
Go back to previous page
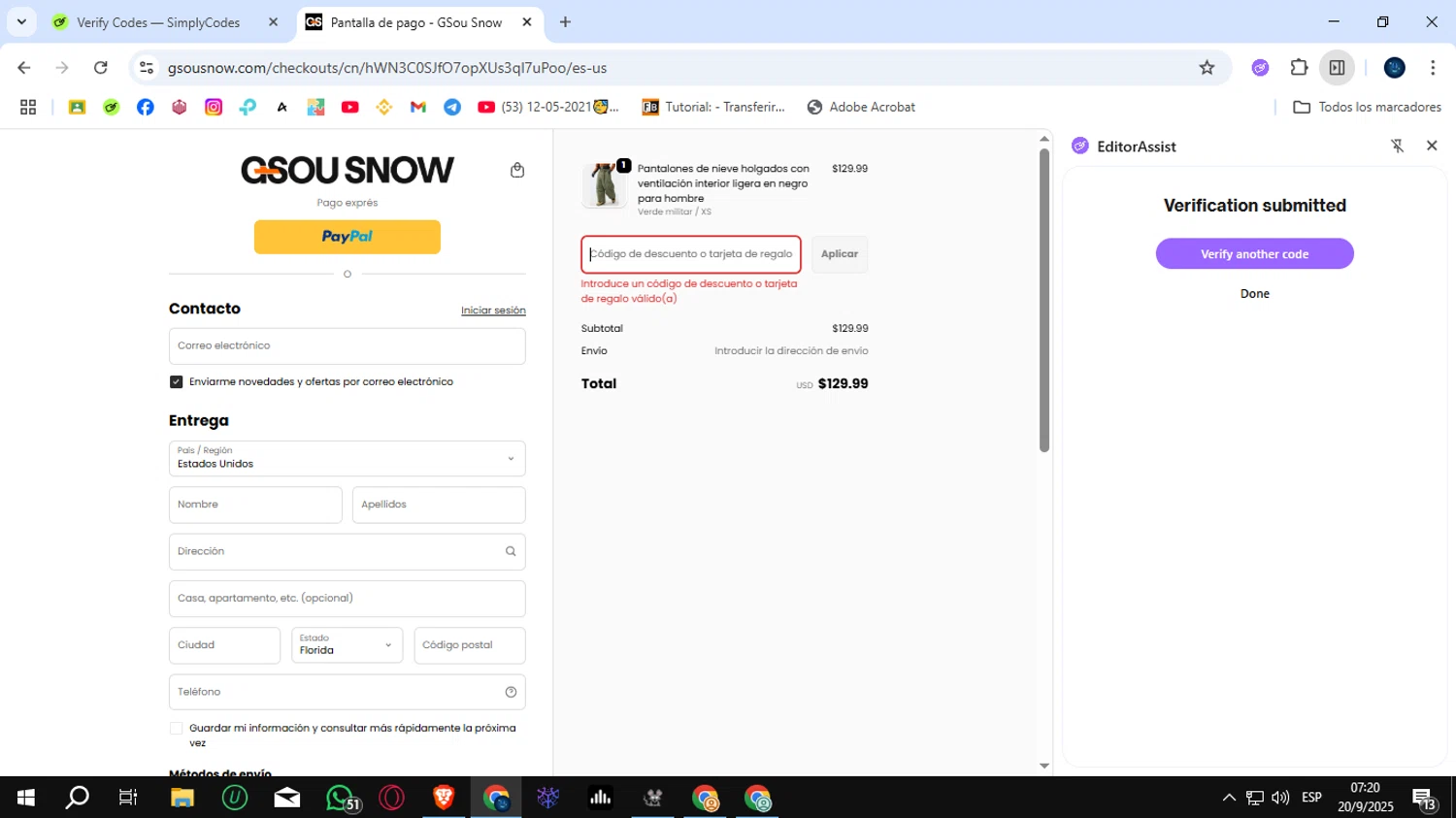[24, 68]
